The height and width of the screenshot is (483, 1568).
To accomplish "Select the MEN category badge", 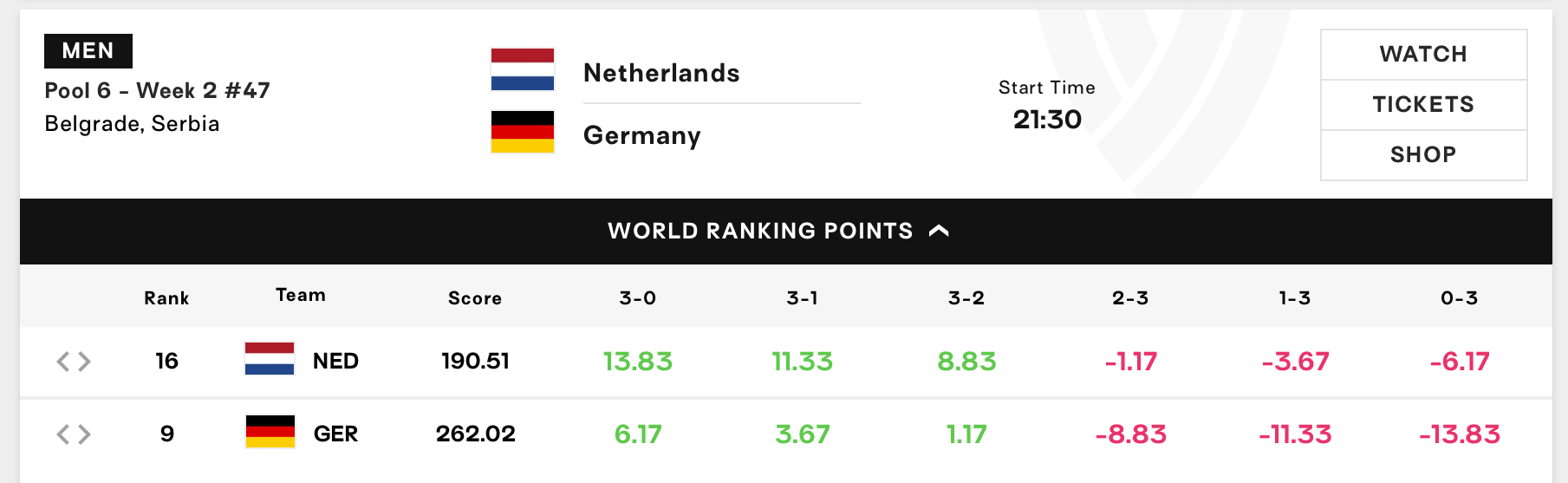I will 88,51.
